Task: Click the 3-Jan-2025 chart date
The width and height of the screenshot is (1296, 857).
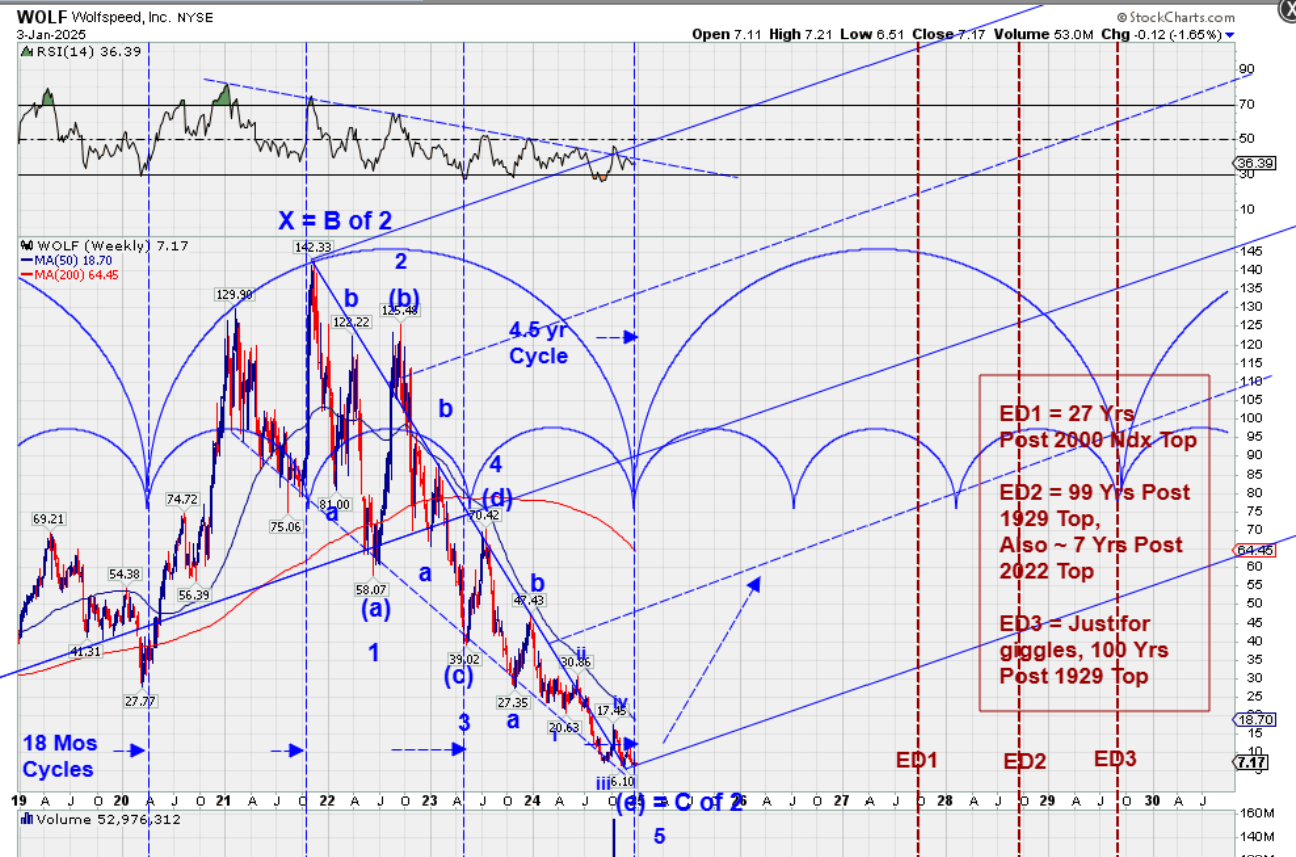Action: tap(51, 34)
